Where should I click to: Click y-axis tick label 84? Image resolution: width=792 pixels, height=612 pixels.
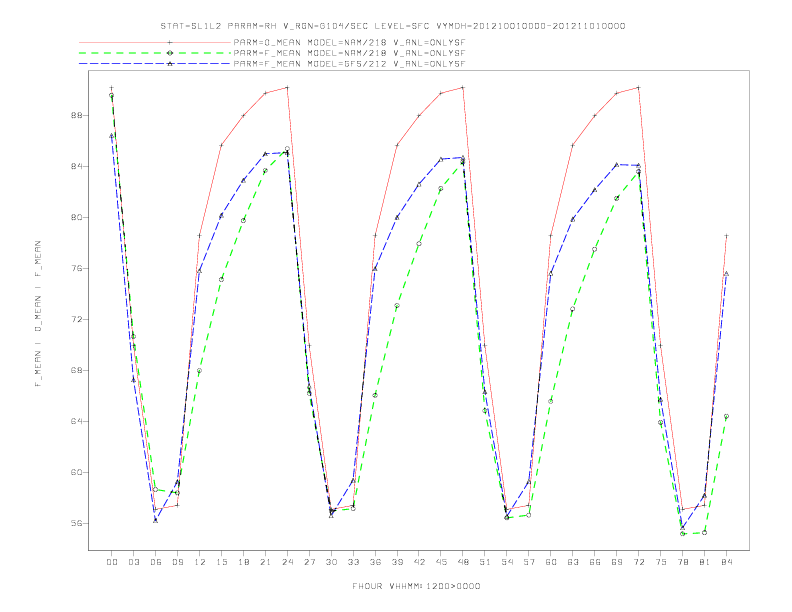point(76,167)
